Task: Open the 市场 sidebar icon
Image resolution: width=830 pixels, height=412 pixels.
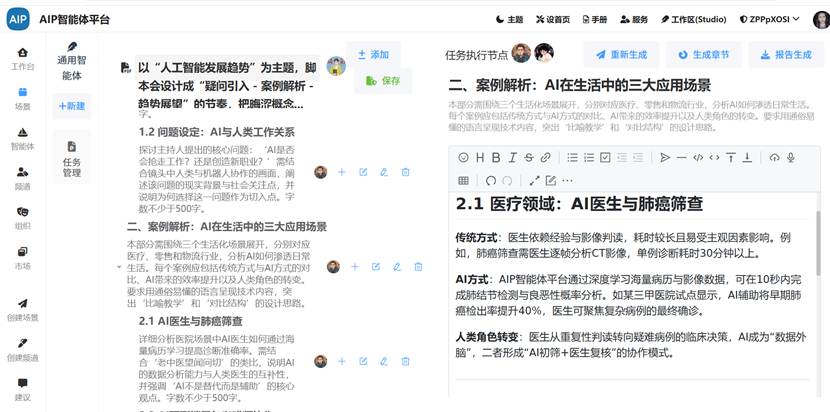Action: pyautogui.click(x=22, y=258)
